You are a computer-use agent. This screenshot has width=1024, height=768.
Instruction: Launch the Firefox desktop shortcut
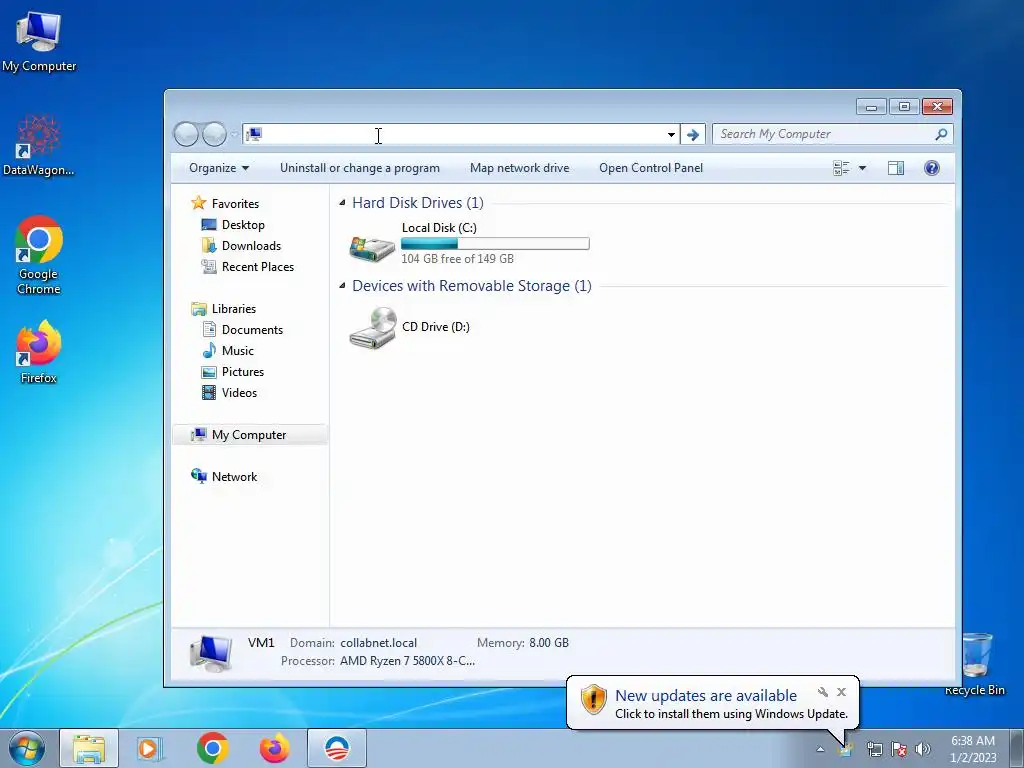point(39,351)
